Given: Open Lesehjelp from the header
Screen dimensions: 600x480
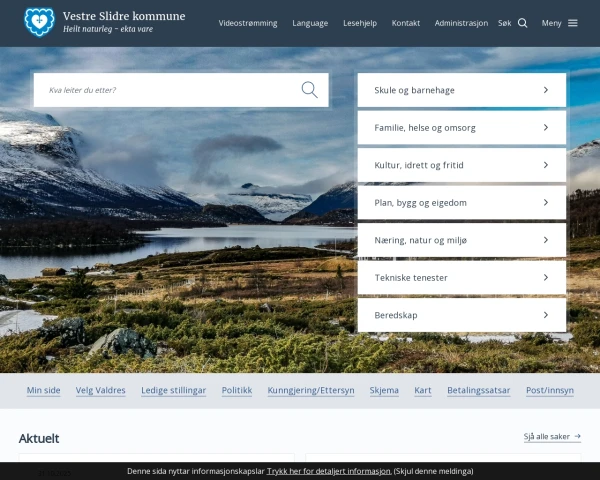Looking at the screenshot, I should (360, 23).
